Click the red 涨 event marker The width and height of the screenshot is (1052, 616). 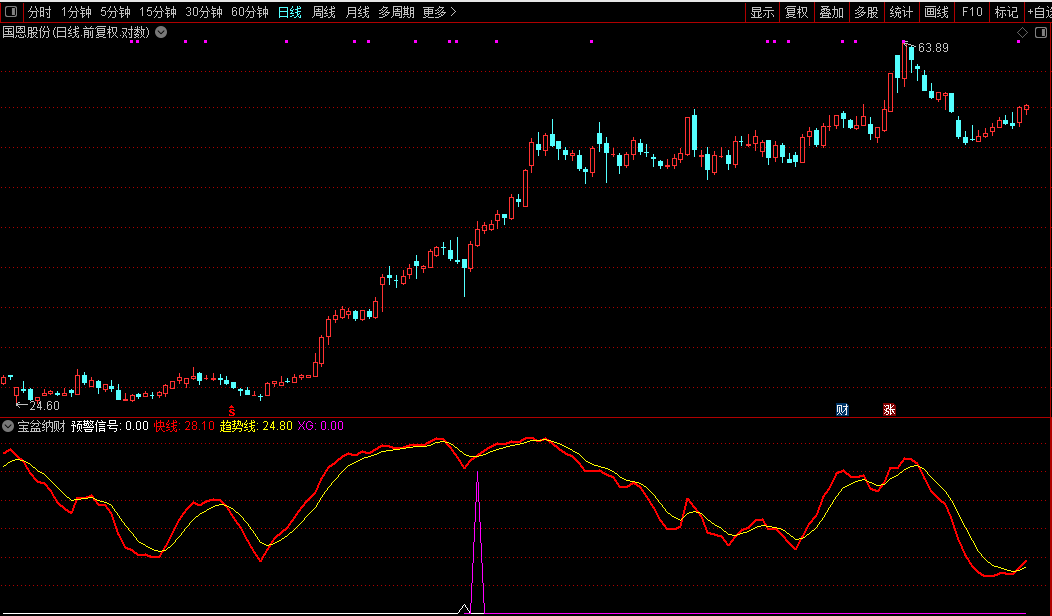[x=889, y=409]
